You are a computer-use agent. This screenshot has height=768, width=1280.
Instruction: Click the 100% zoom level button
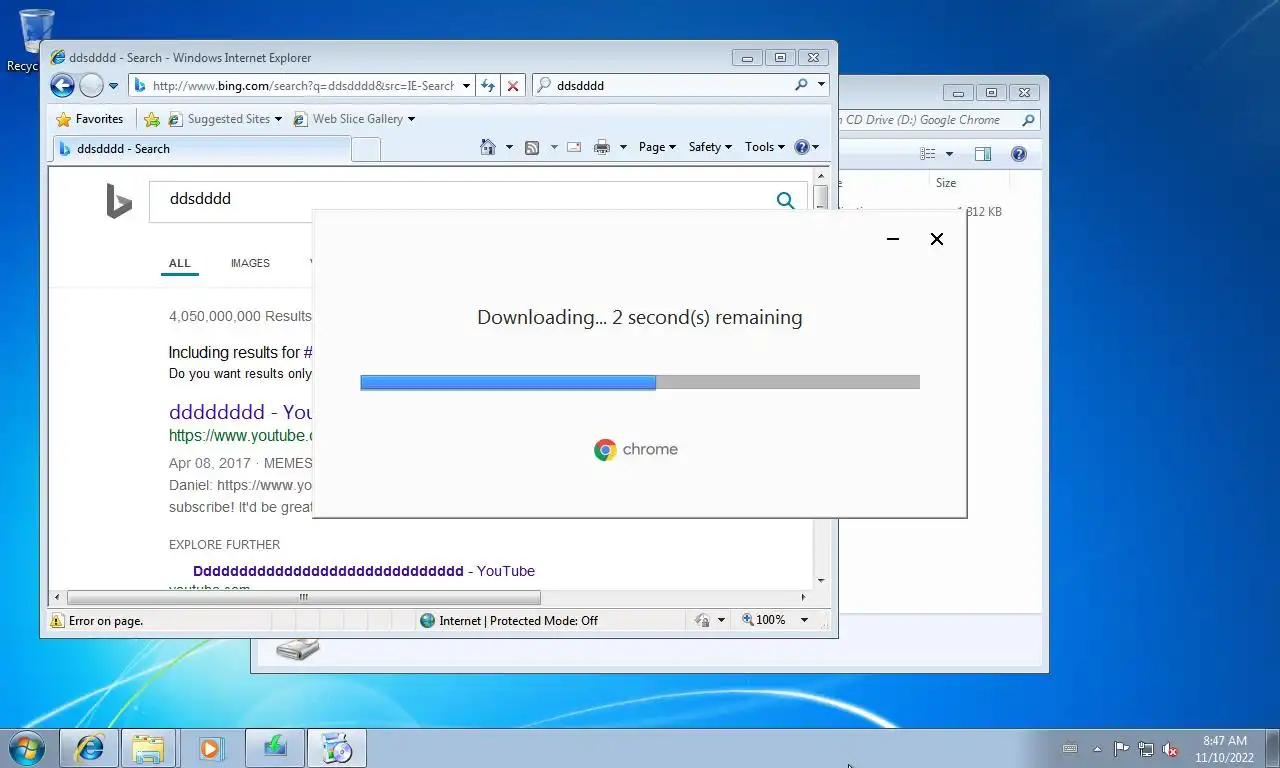(x=764, y=620)
